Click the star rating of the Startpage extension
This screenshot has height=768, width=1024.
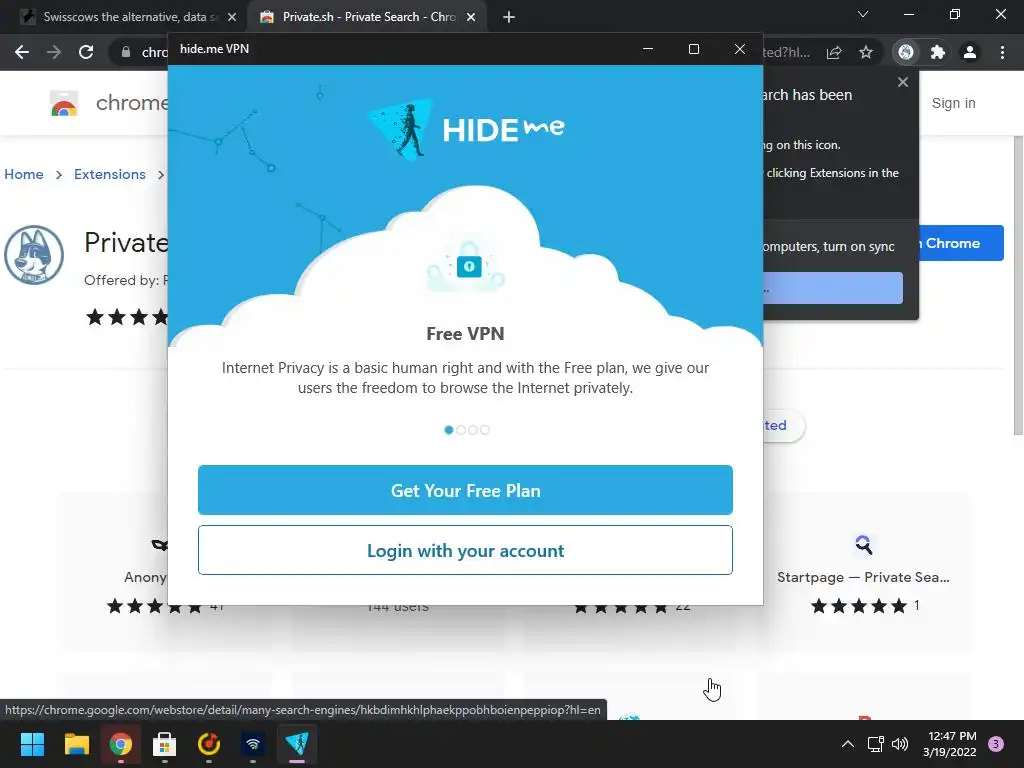click(858, 605)
